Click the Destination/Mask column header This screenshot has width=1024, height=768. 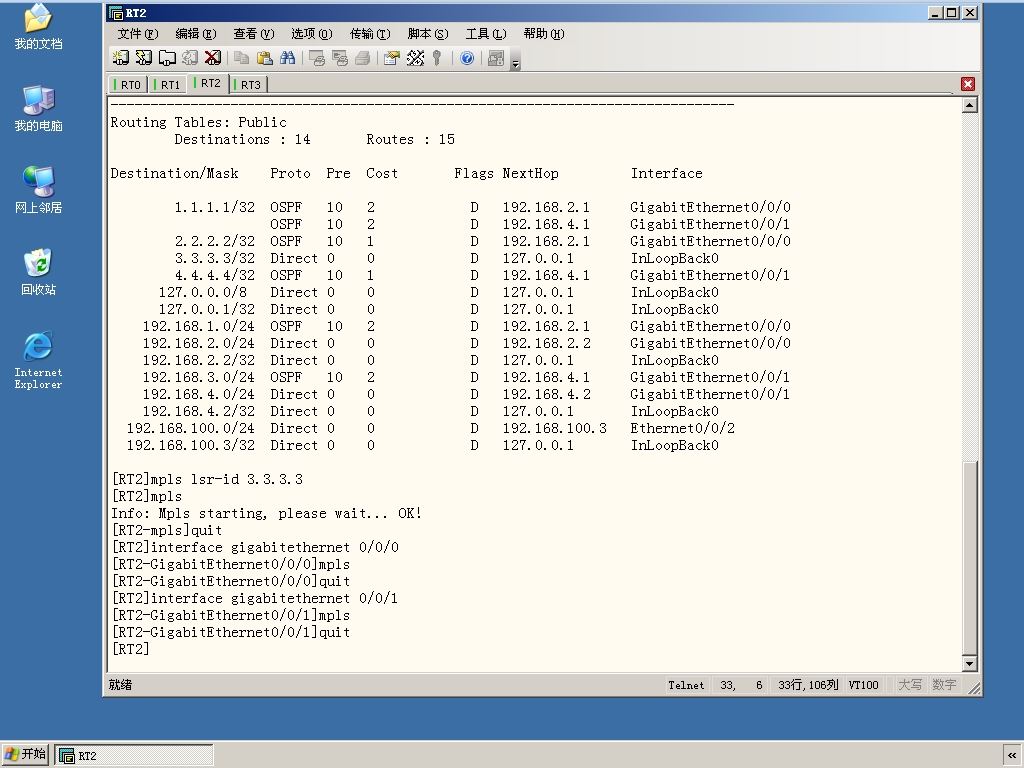[x=174, y=174]
